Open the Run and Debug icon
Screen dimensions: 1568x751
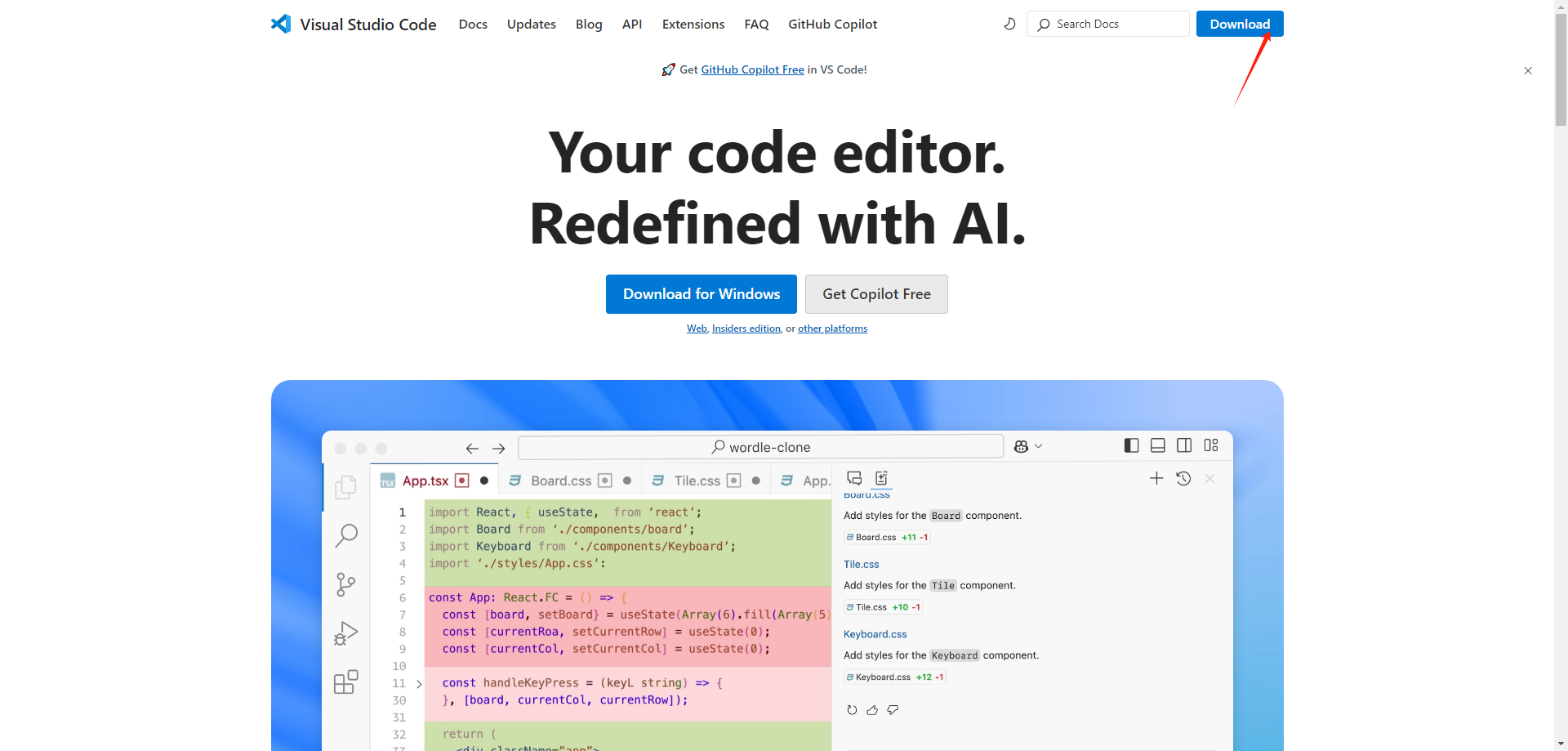coord(345,633)
